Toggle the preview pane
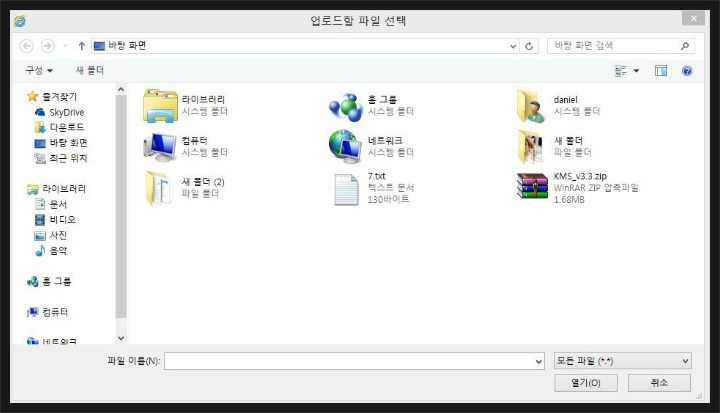720x413 pixels. 661,71
